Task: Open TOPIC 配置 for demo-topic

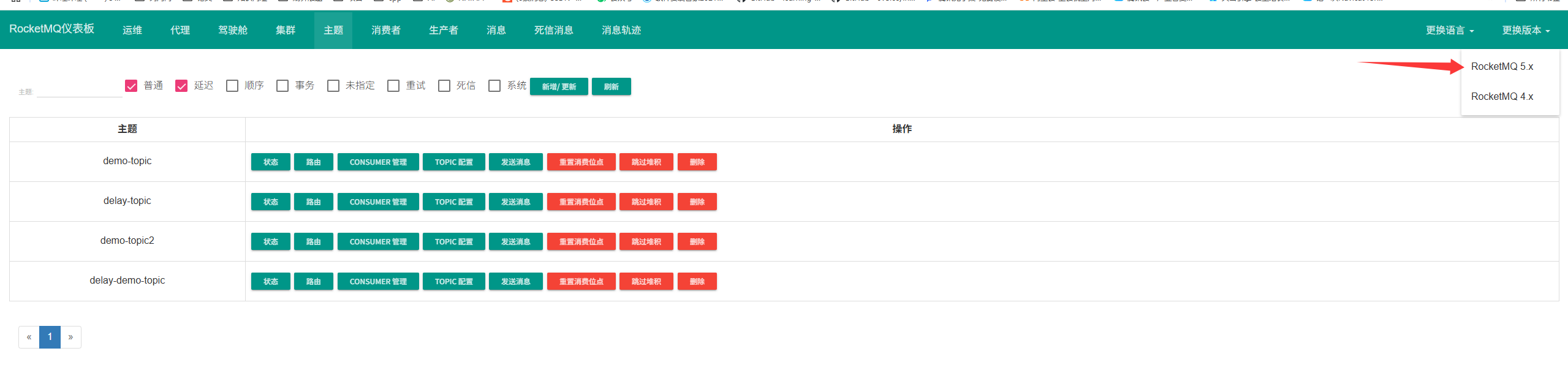Action: tap(454, 162)
